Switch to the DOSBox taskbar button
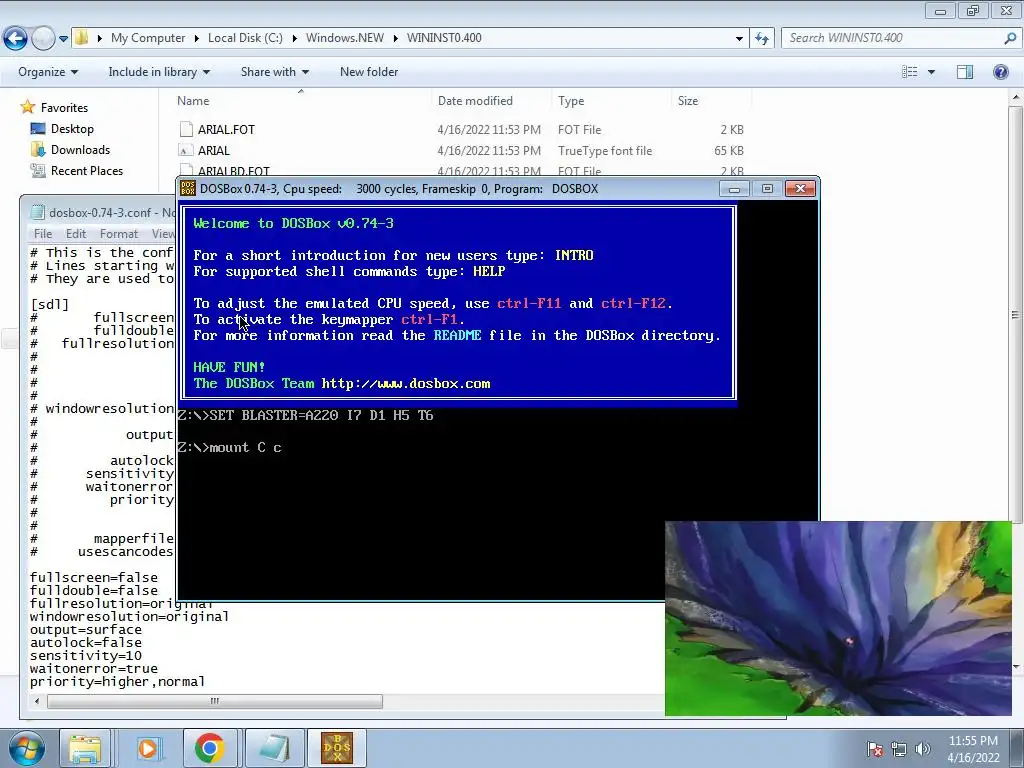 click(337, 748)
